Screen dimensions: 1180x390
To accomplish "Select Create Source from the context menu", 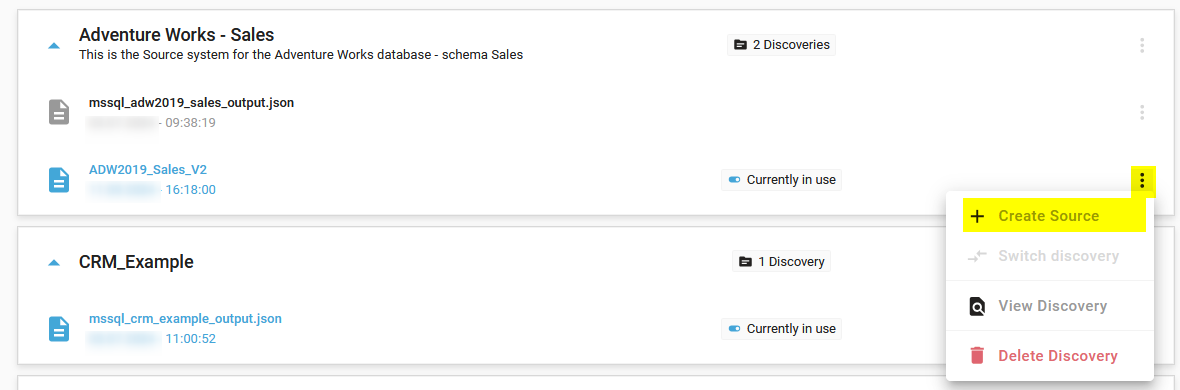I will coord(1049,217).
